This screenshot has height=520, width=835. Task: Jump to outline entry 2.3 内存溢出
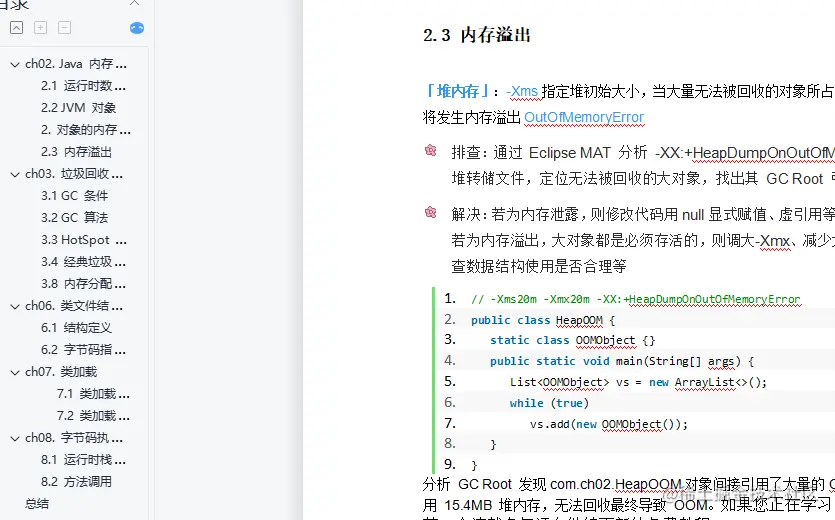76,152
